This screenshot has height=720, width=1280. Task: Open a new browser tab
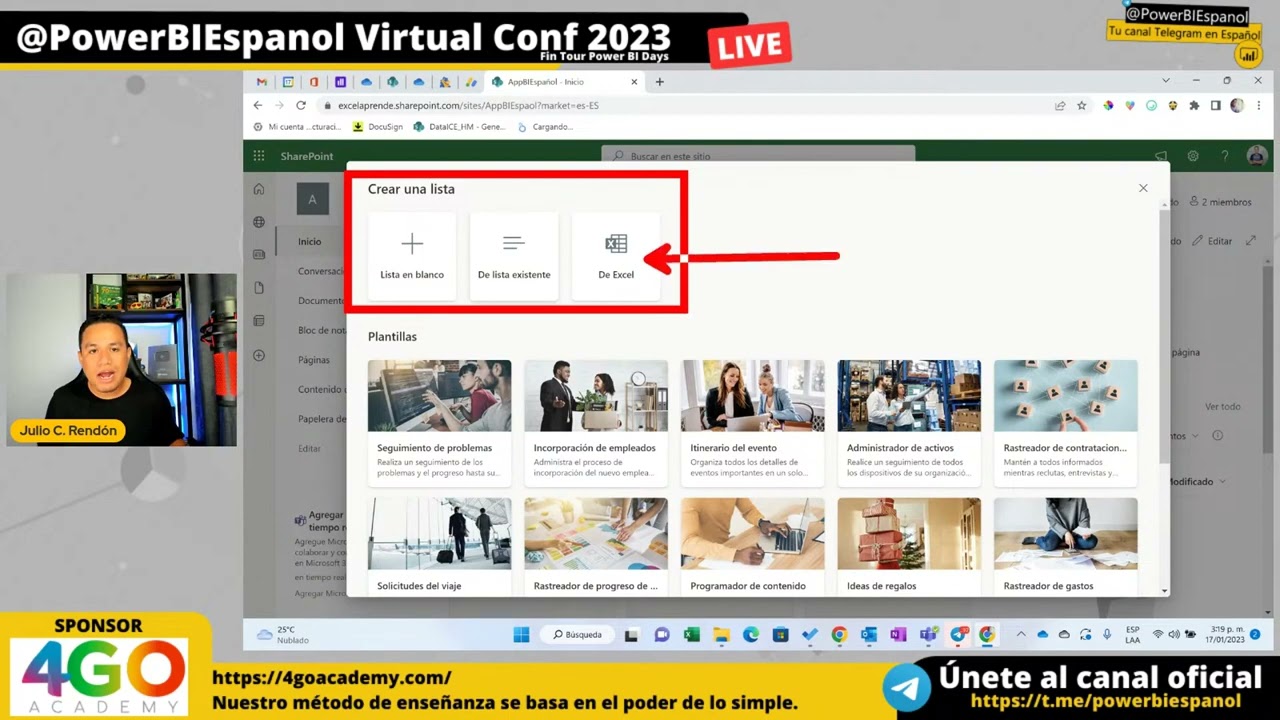659,82
